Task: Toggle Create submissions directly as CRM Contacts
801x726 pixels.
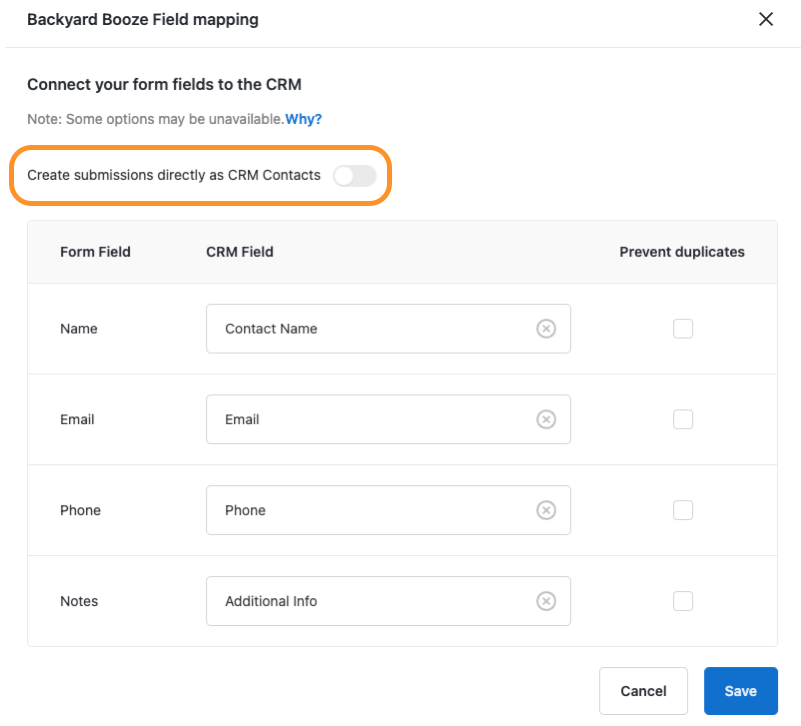Action: [x=355, y=176]
